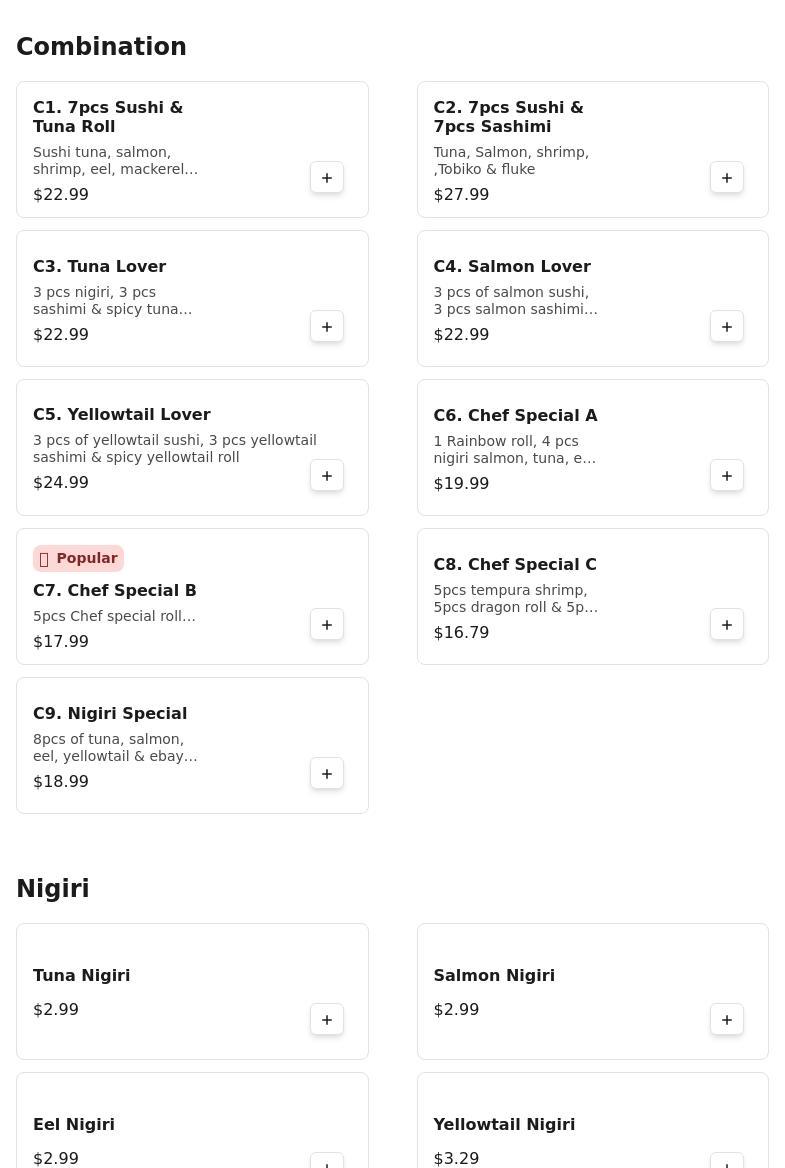Add C1. 7pcs Sushi & Tuna Roll
785x1168 pixels.
click(x=326, y=177)
